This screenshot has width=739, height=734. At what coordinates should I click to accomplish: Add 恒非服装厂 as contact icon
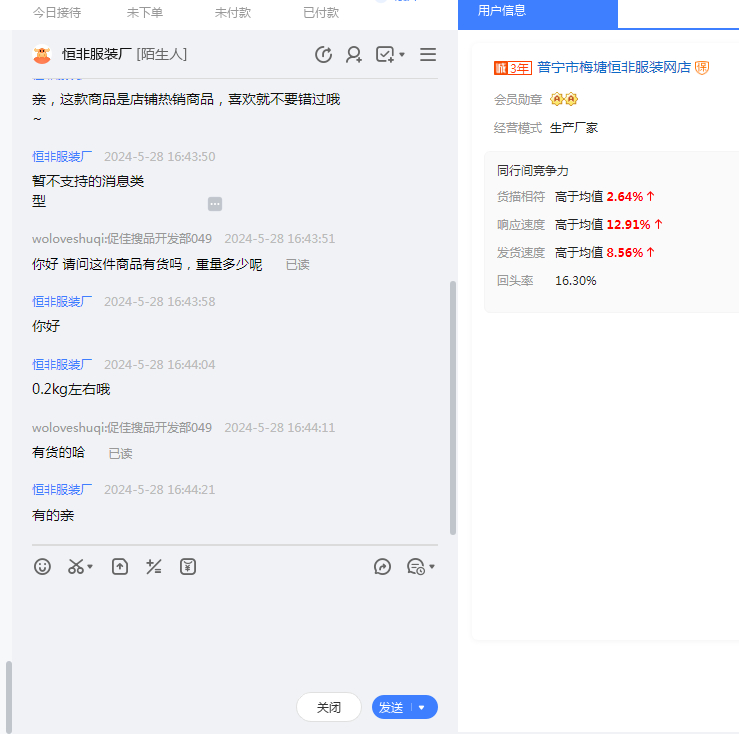coord(353,55)
